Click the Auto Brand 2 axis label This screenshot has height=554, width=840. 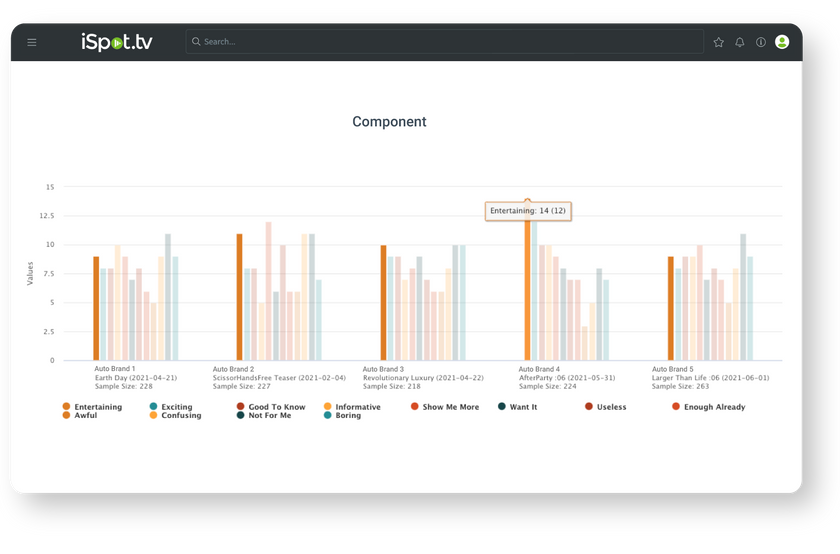[x=233, y=369]
